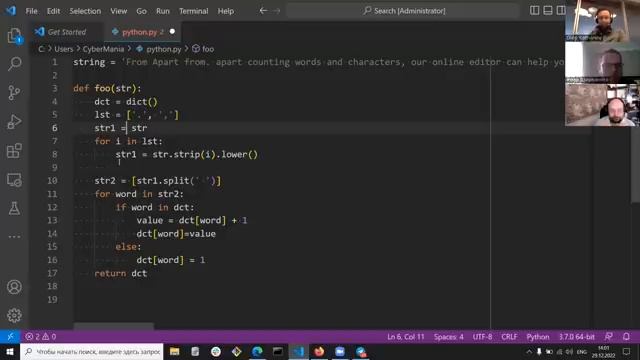Open the Edit menu
This screenshot has width=640, height=360.
[53, 11]
